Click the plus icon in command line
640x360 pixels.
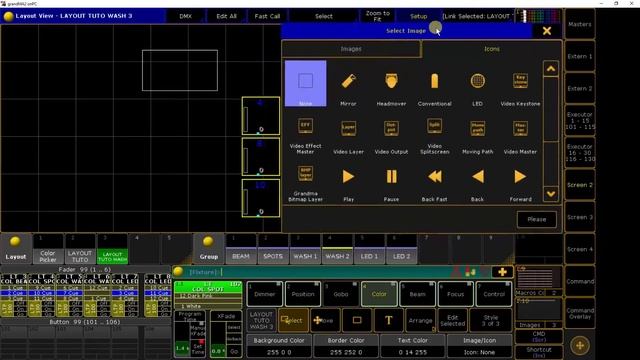[502, 272]
